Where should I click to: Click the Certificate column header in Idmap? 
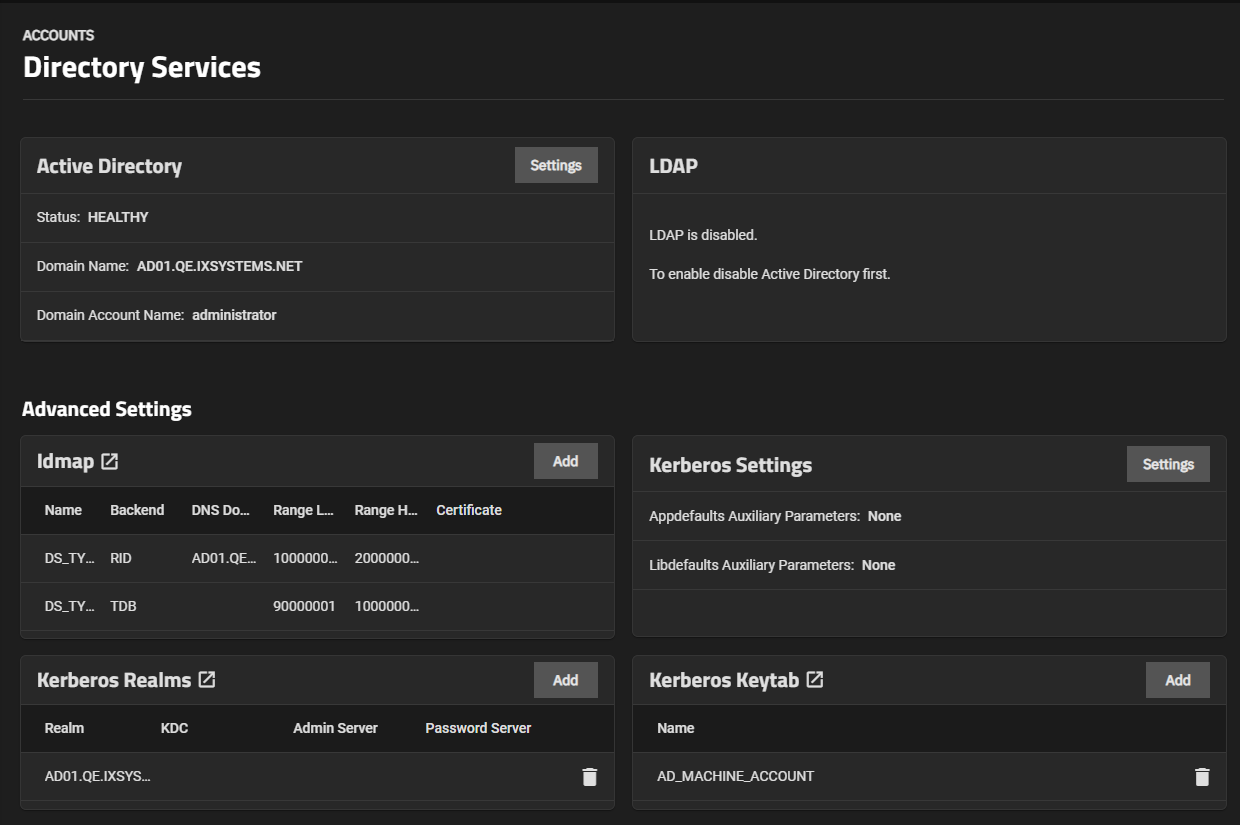tap(469, 511)
